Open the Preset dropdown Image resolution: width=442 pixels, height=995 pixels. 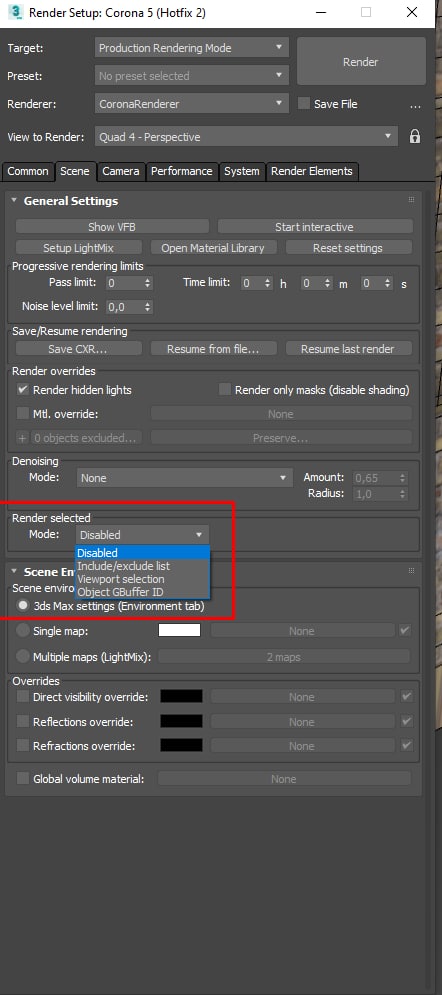[x=192, y=76]
